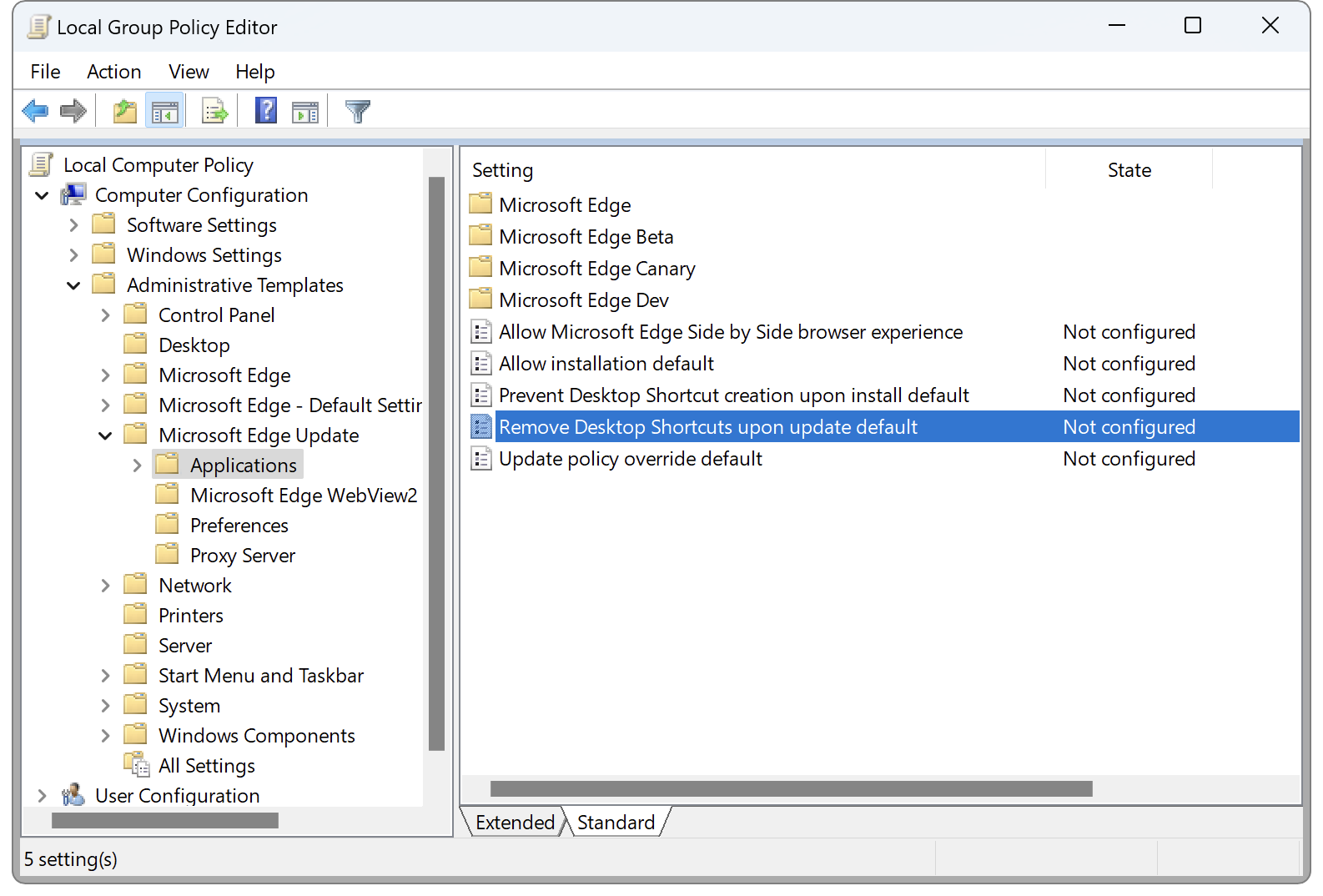Click the settings list horizontal scrollbar
Screen dimensions: 1323x896
[x=791, y=788]
